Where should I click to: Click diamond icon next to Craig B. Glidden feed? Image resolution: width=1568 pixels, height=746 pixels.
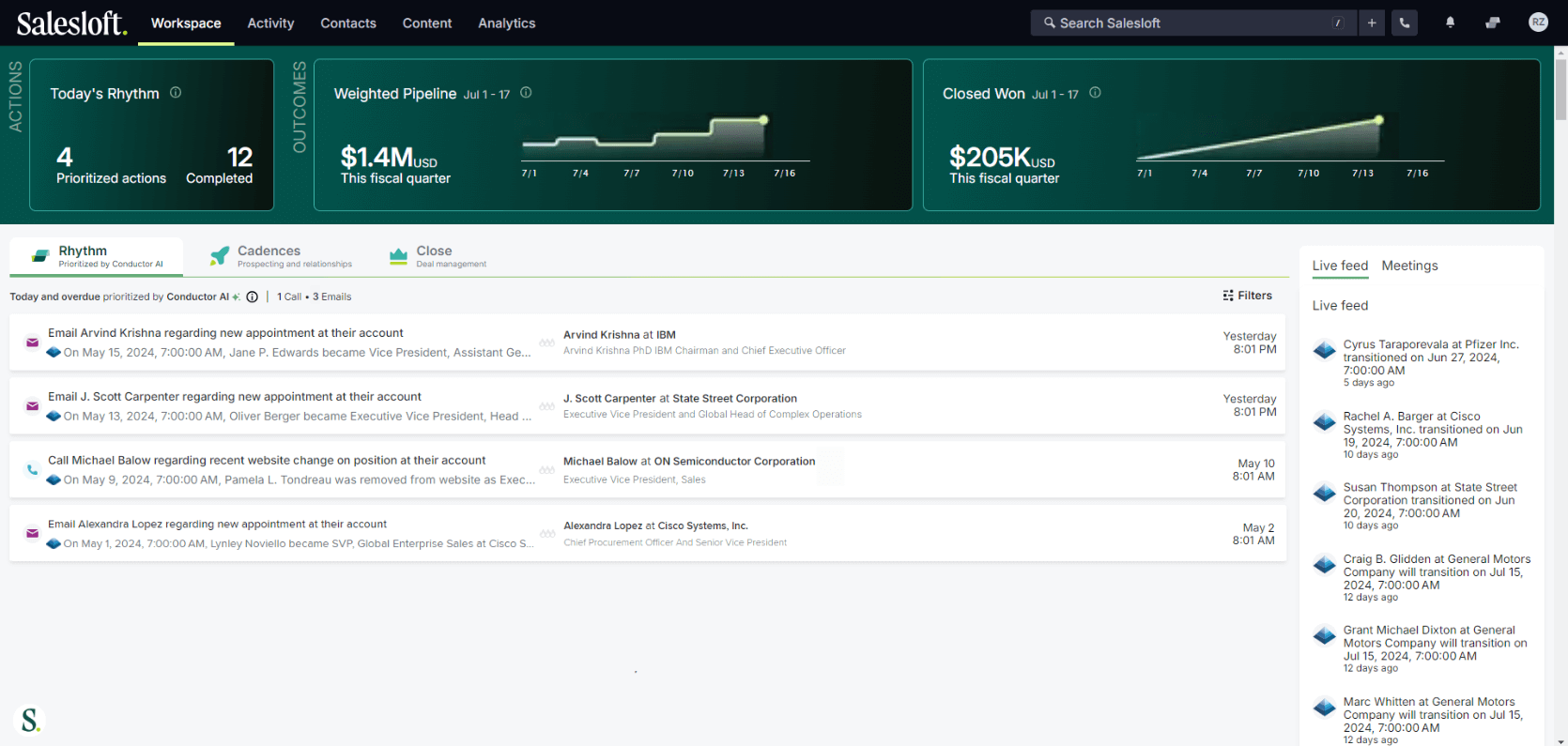(1325, 564)
